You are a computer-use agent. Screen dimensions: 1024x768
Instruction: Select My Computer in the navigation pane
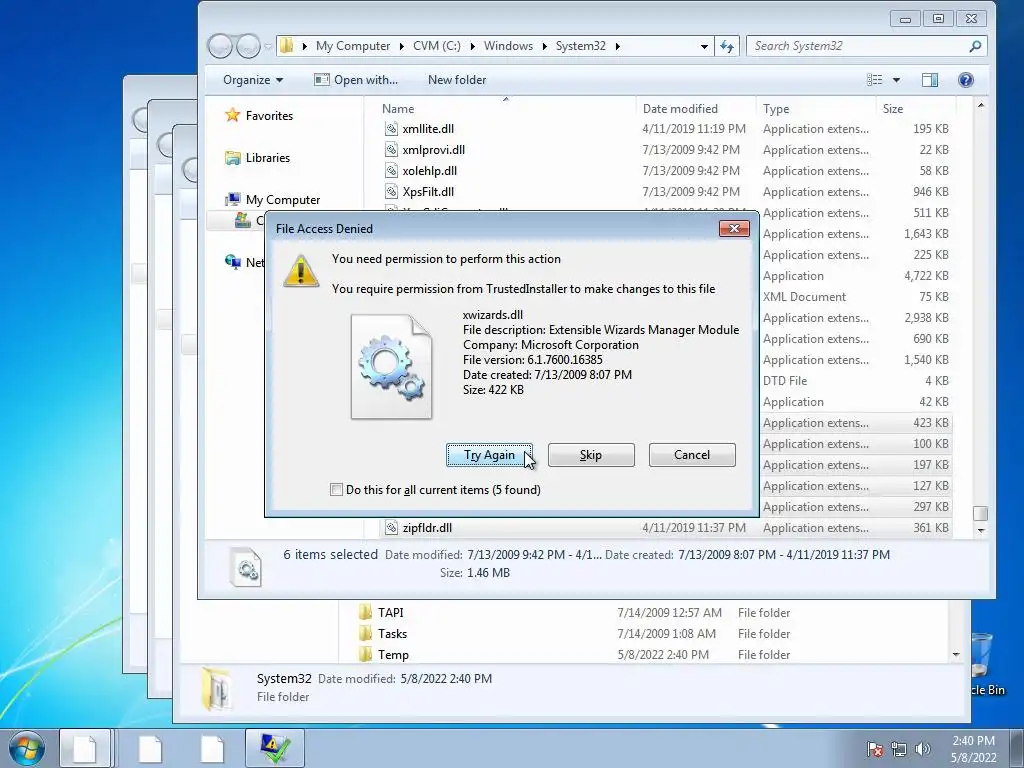click(x=282, y=200)
